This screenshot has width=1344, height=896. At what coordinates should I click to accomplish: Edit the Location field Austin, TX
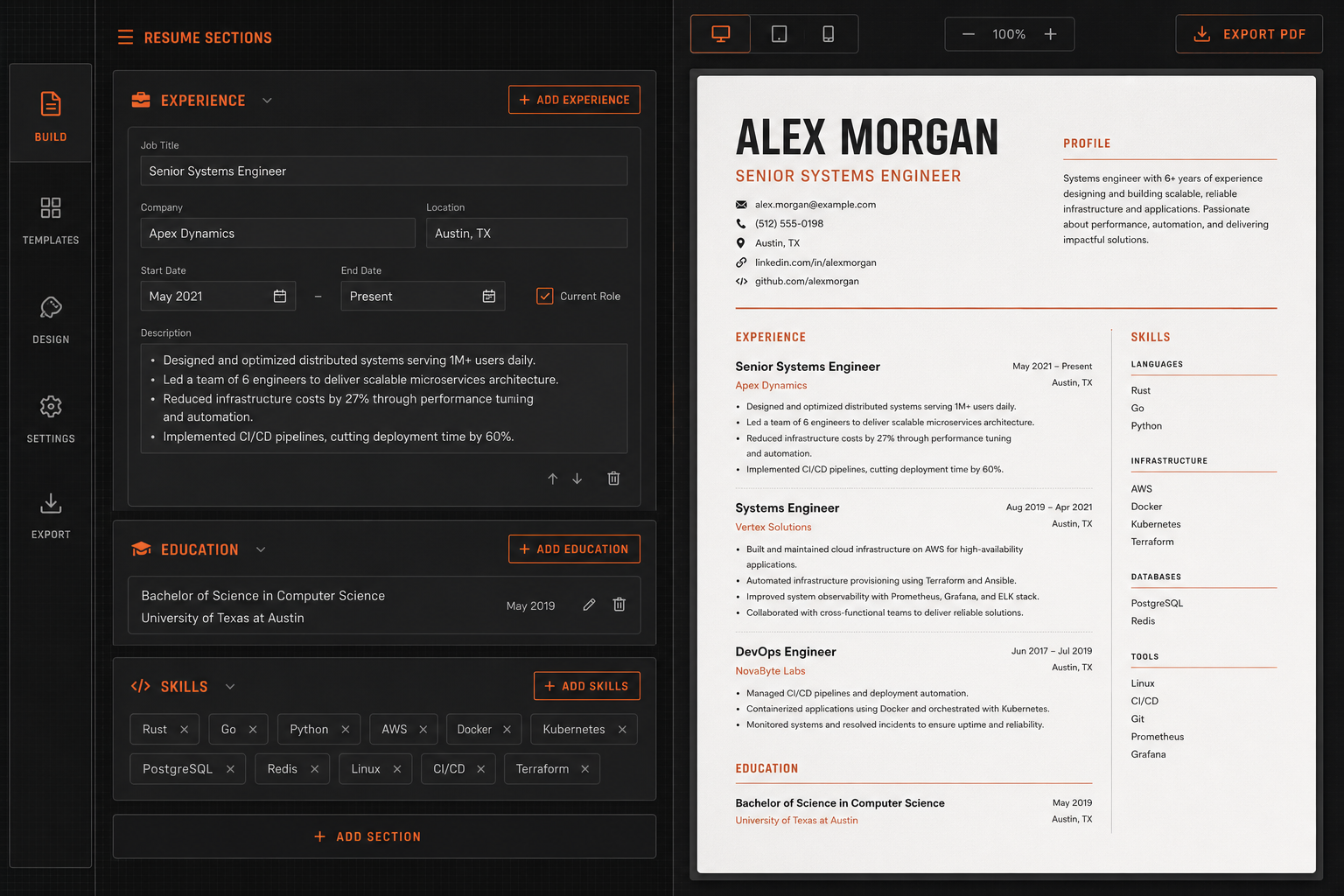point(527,233)
